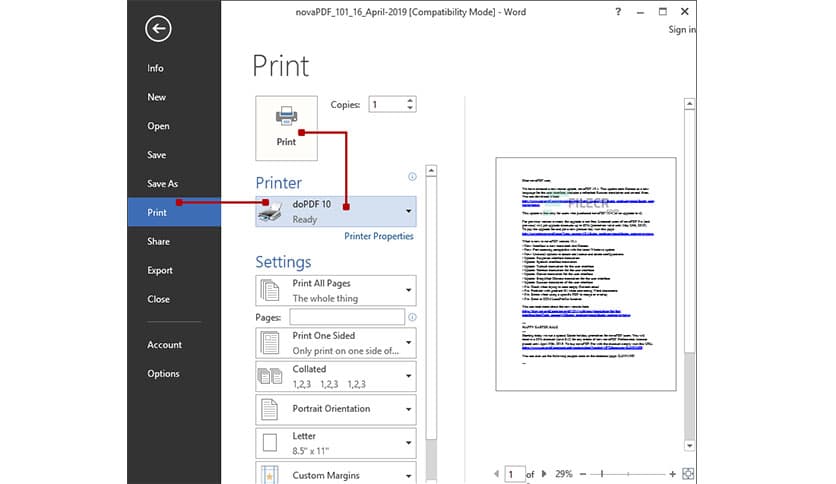Click preview scrollbar up arrow
The image size is (836, 484).
(689, 104)
